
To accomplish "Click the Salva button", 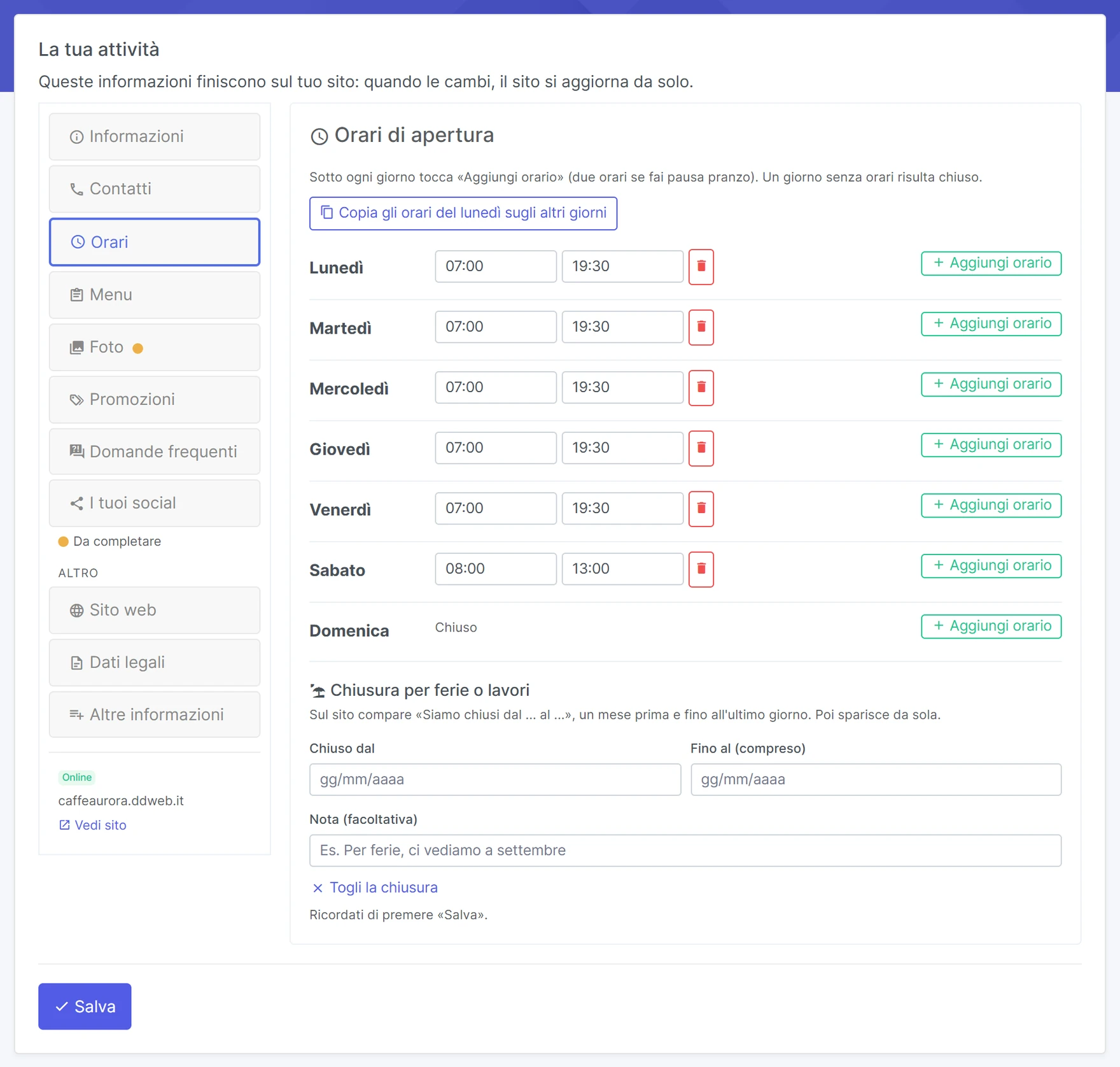I will pos(85,1007).
